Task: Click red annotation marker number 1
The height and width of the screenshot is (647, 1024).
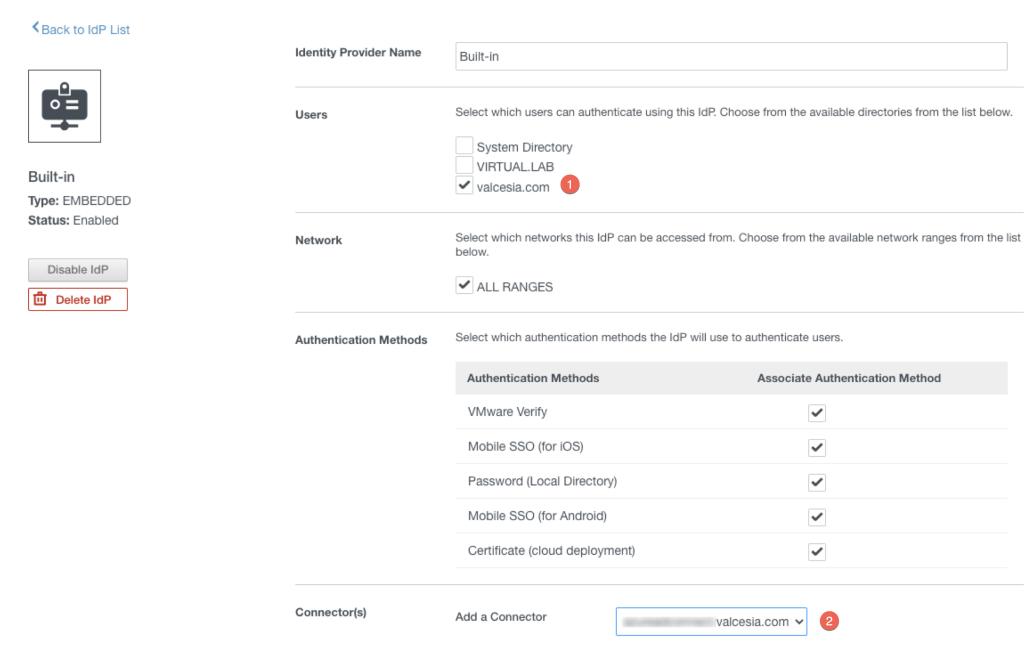Action: click(x=570, y=185)
